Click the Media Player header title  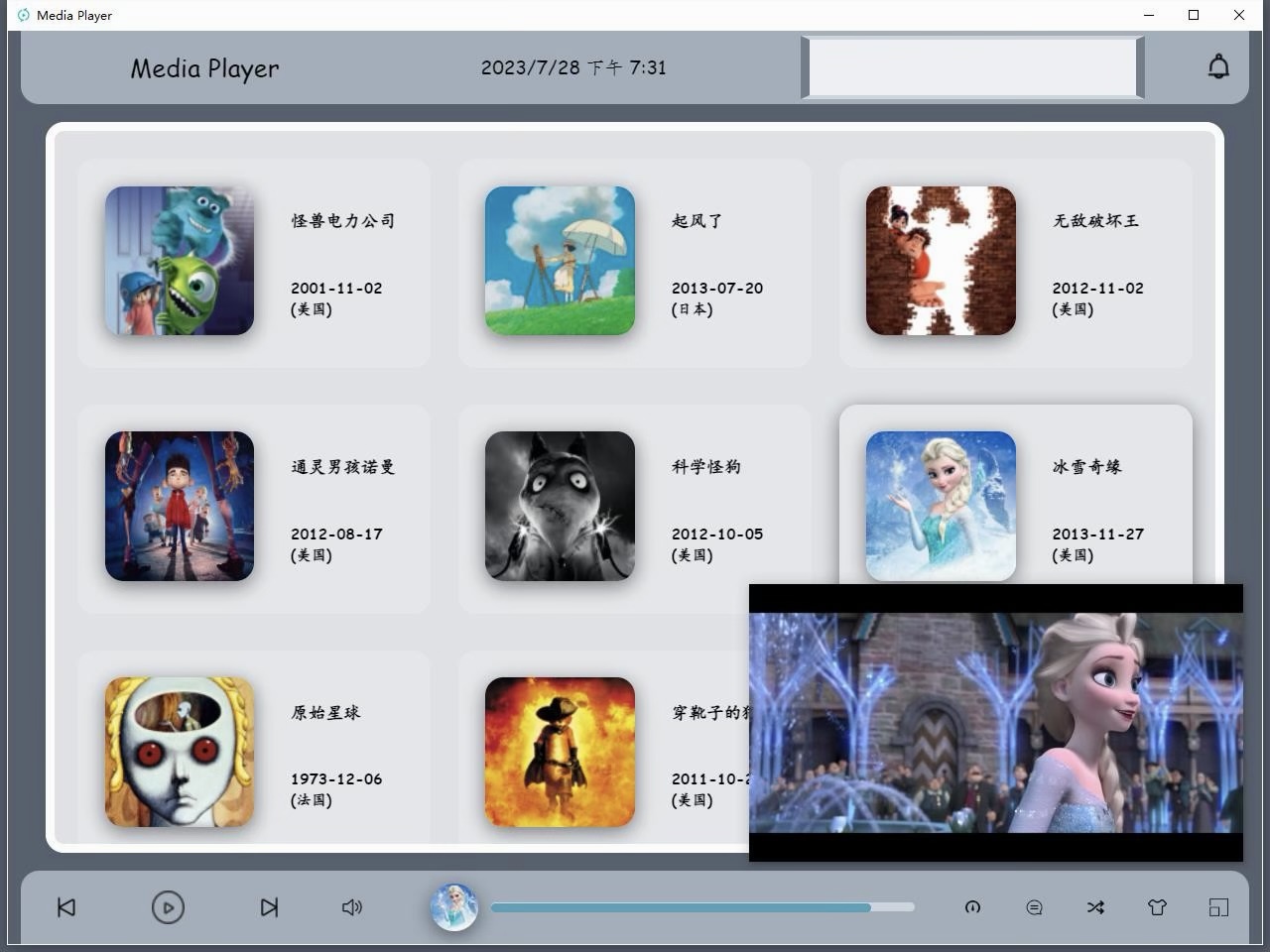205,68
